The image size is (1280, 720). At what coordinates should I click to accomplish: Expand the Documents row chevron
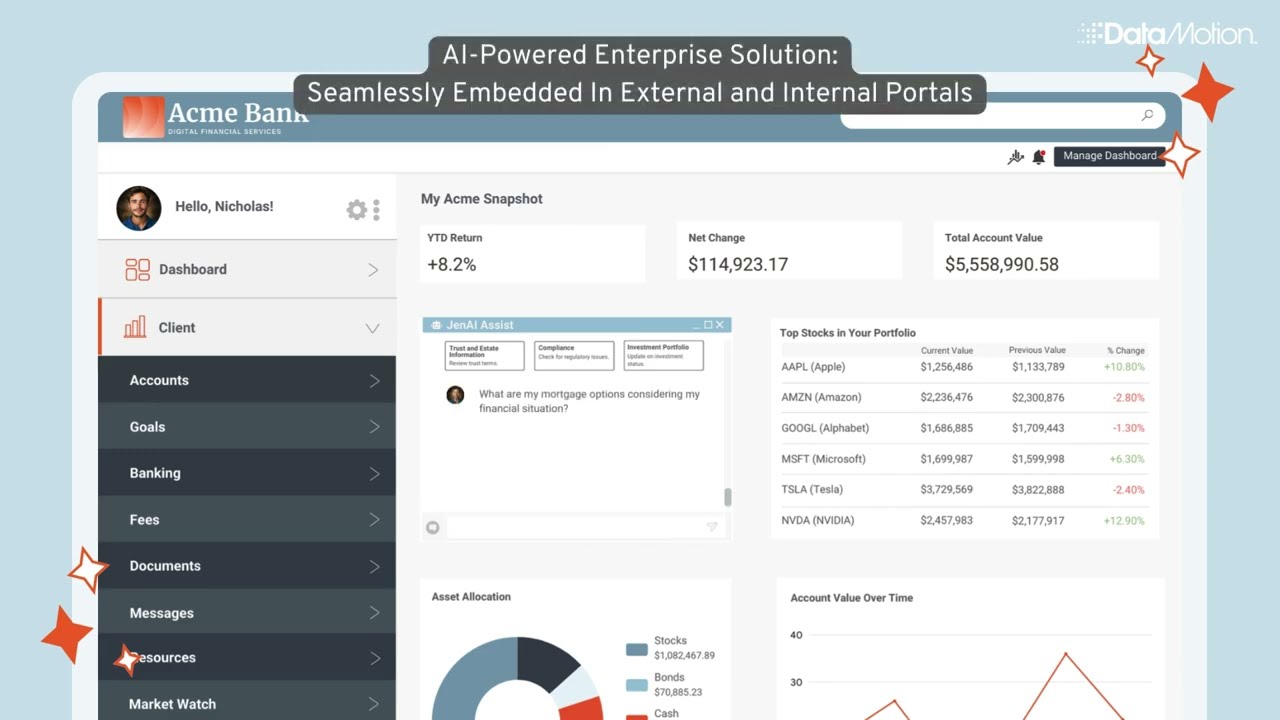coord(375,567)
